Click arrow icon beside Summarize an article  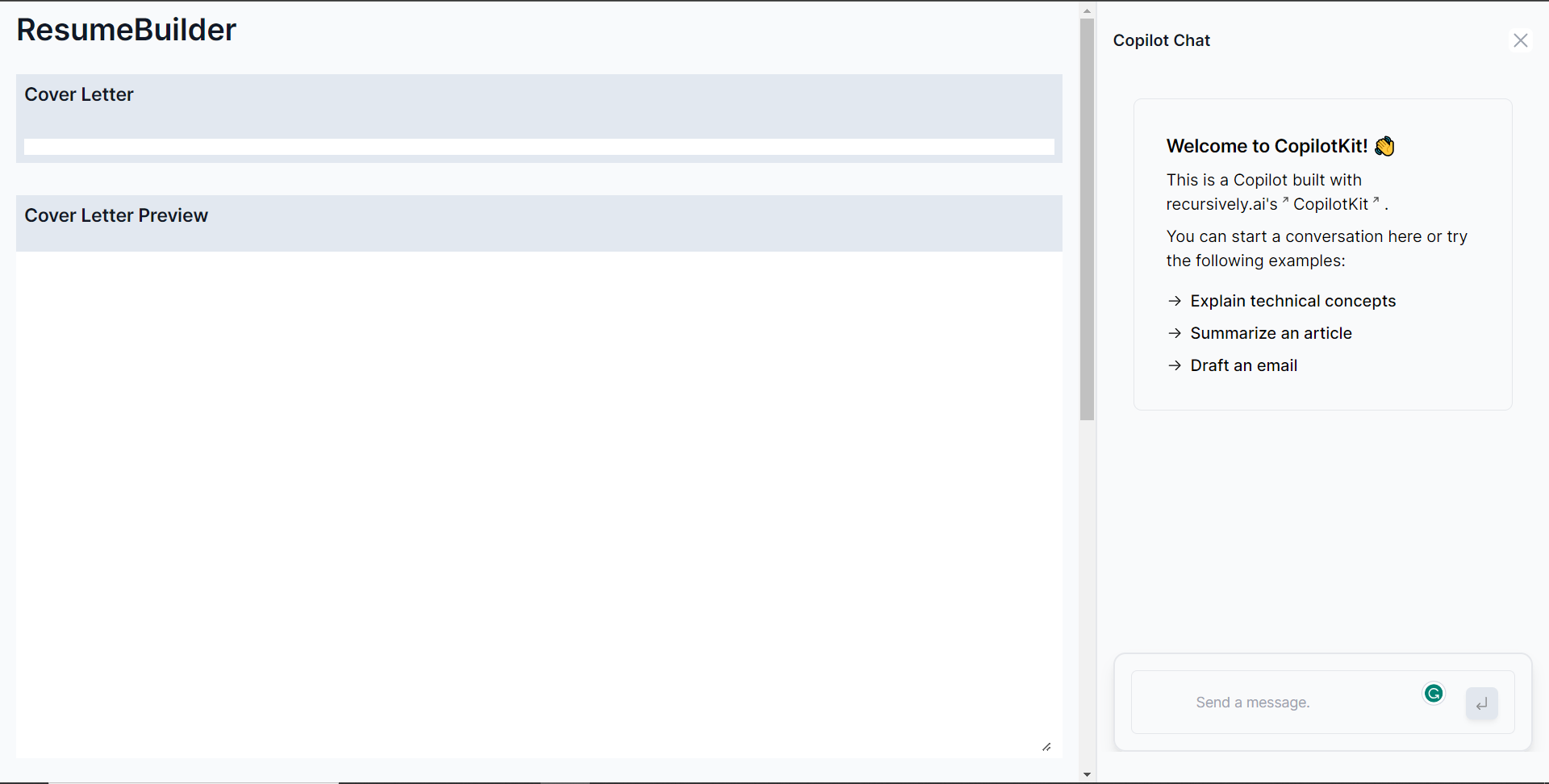click(x=1175, y=333)
